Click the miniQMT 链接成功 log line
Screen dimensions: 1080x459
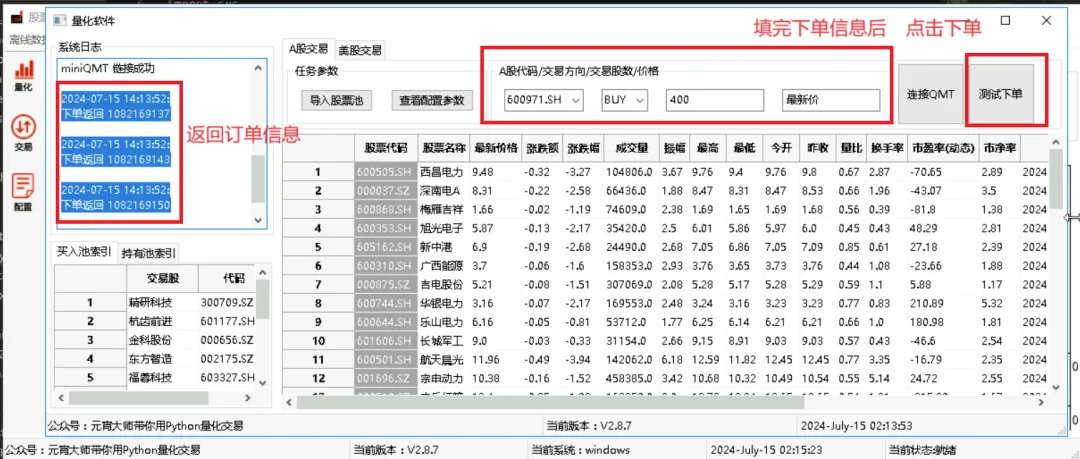click(109, 69)
